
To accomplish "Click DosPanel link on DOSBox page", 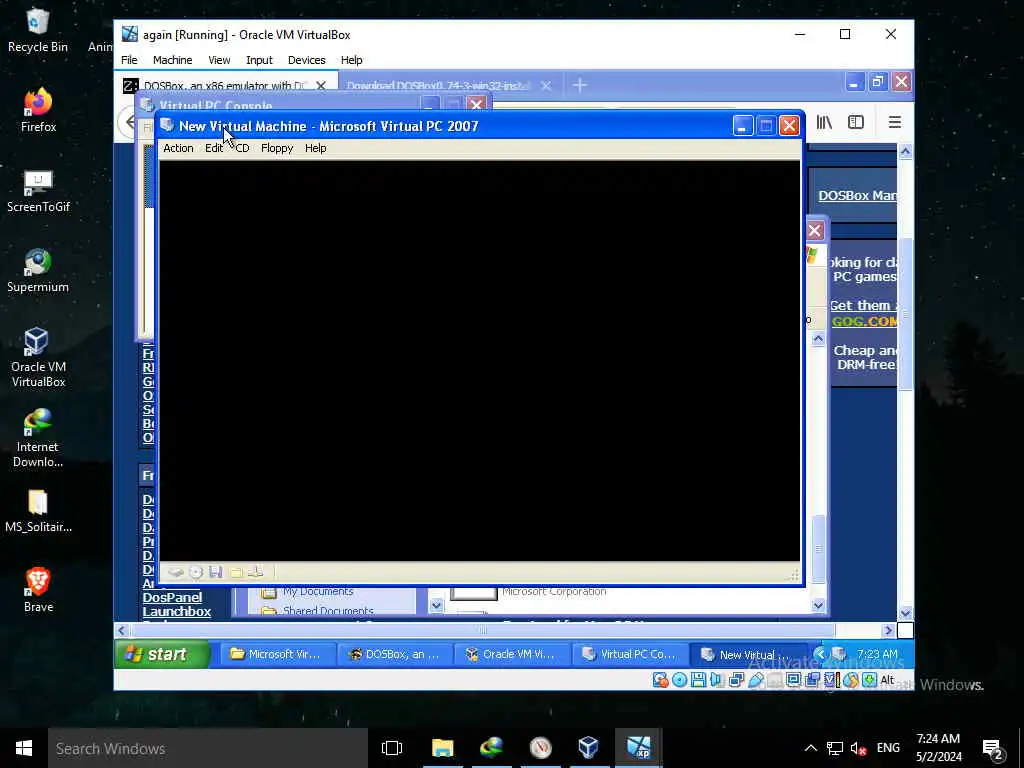I will [172, 598].
